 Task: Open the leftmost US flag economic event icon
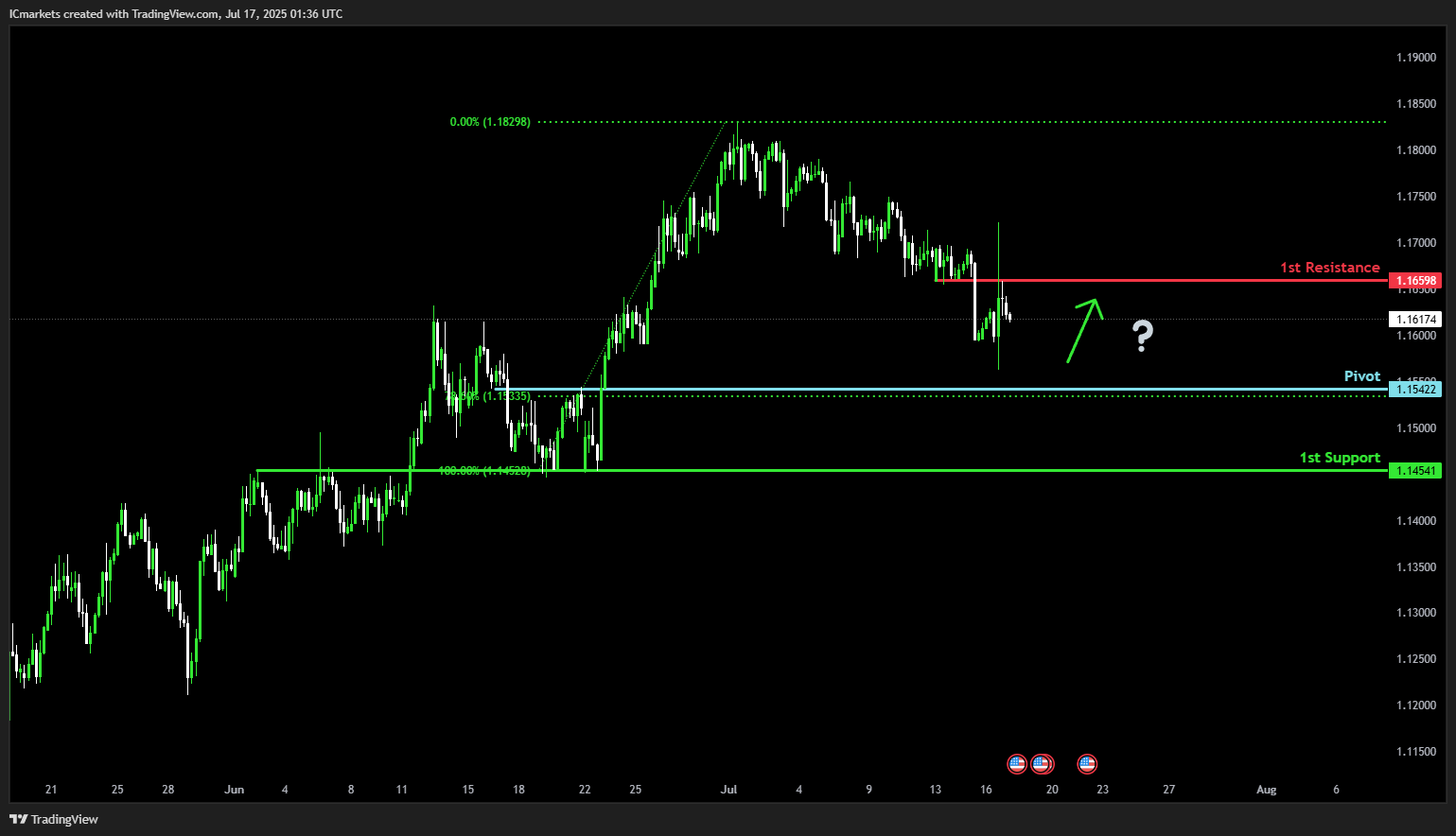point(1017,763)
